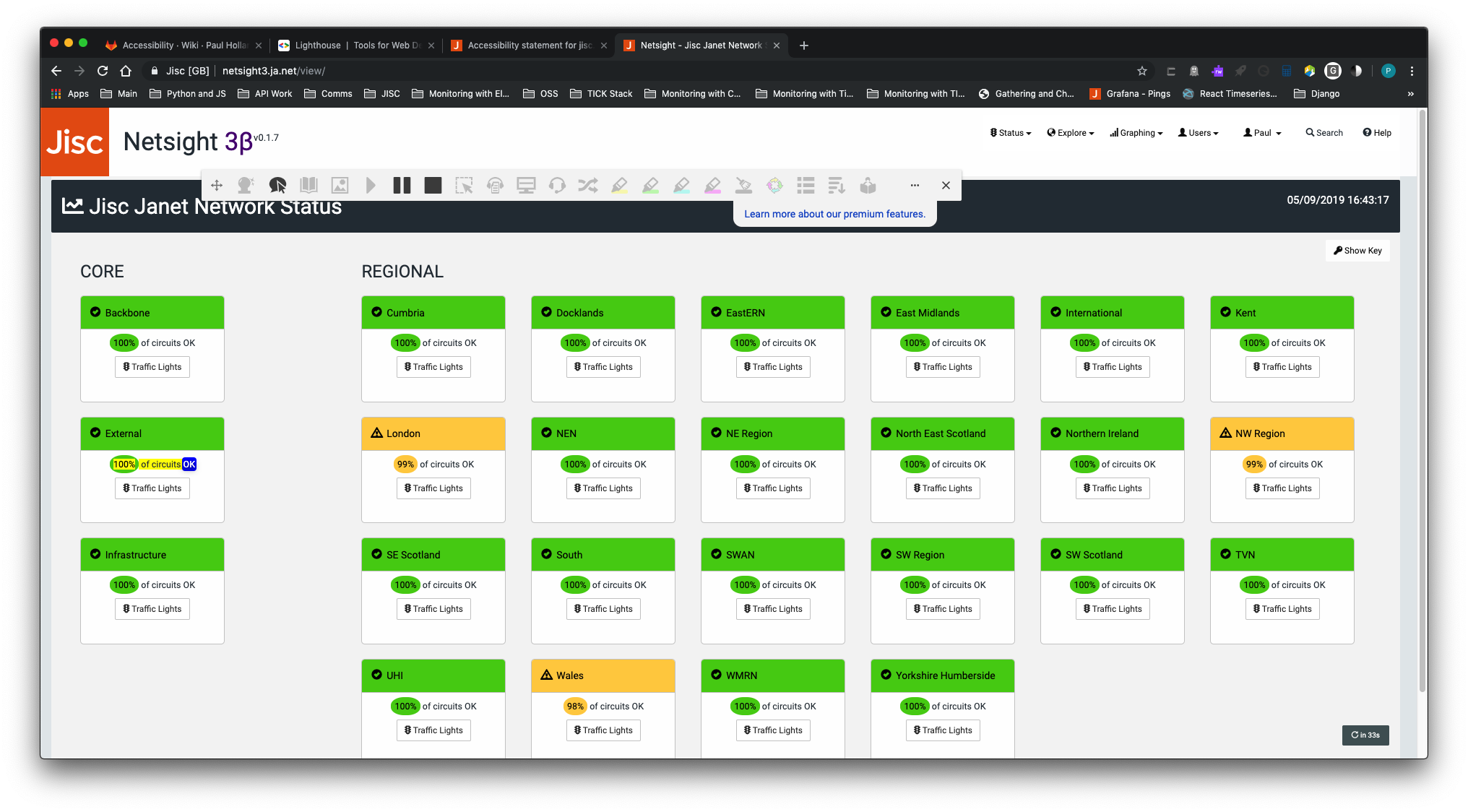Switch to the Lighthouse browser tab

click(354, 46)
